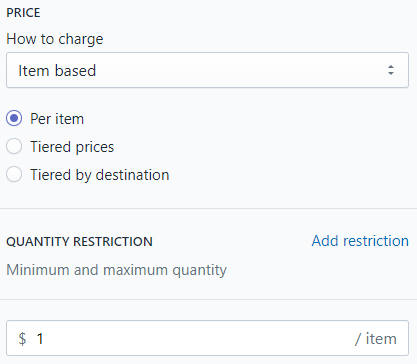The width and height of the screenshot is (417, 364).
Task: Open the How to charge dropdown
Action: click(207, 70)
